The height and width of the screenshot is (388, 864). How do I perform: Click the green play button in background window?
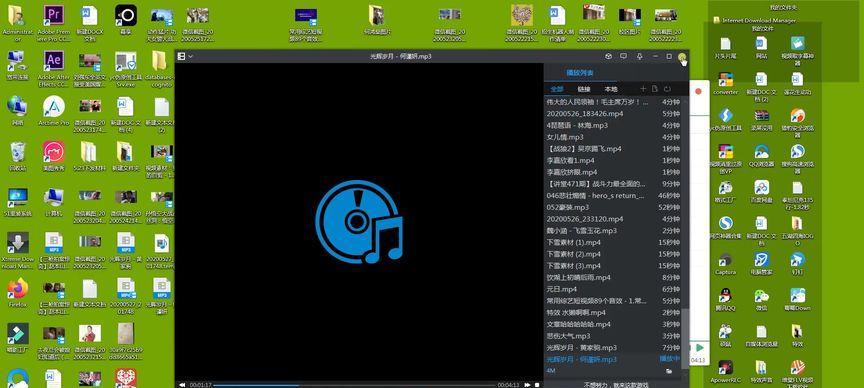pos(699,348)
